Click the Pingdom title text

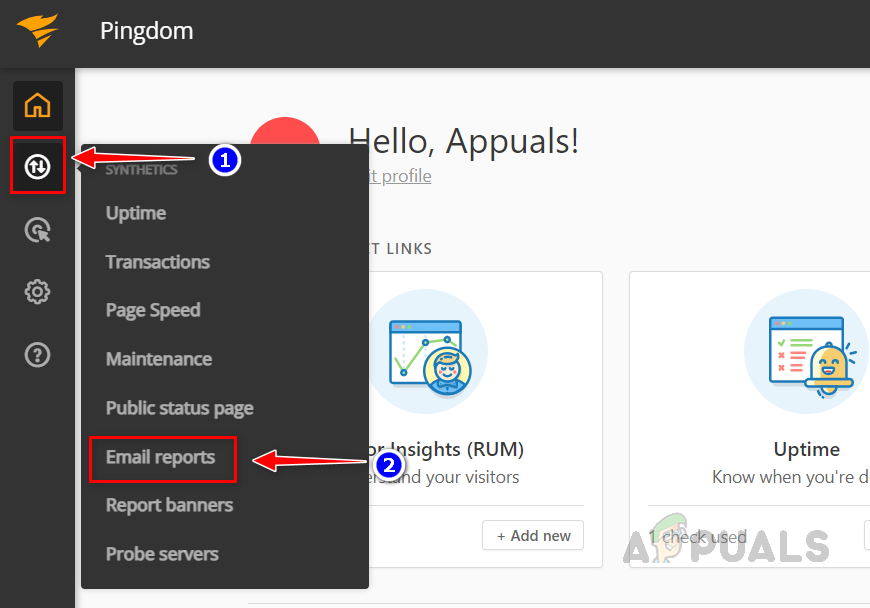[146, 31]
